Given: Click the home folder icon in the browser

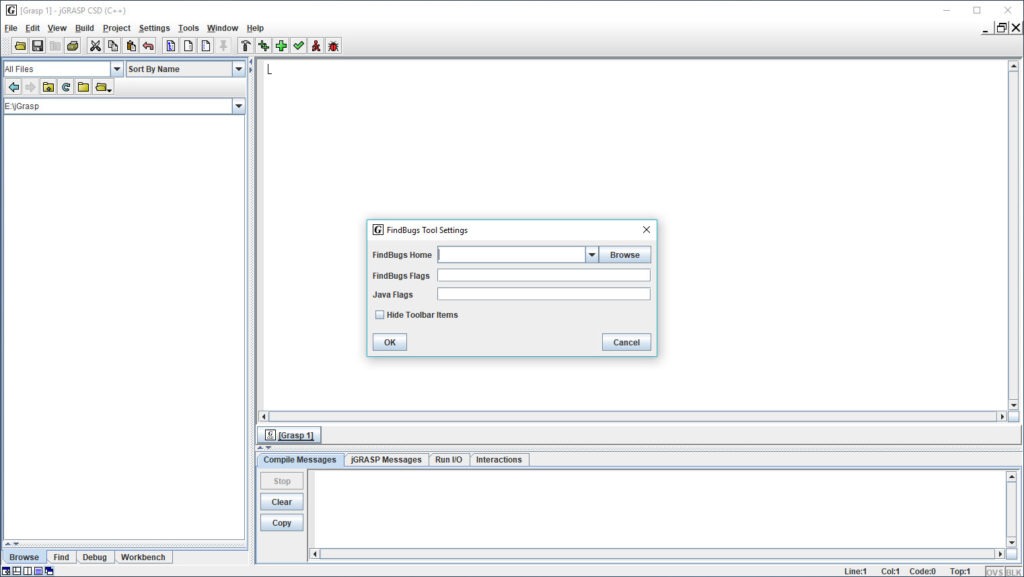Looking at the screenshot, I should click(48, 87).
